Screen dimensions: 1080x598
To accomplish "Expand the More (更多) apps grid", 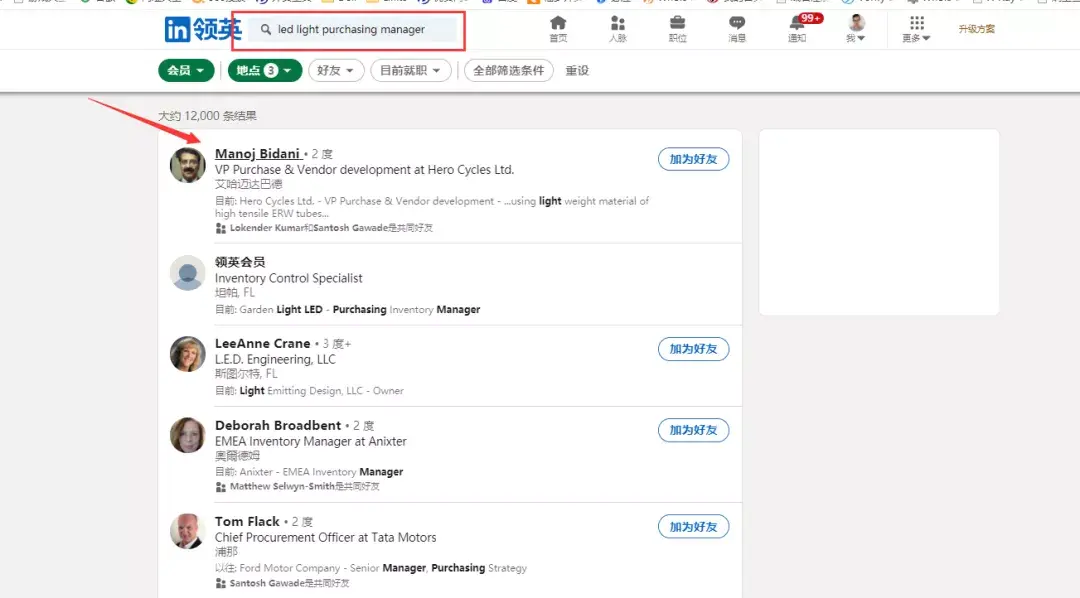I will pyautogui.click(x=916, y=29).
